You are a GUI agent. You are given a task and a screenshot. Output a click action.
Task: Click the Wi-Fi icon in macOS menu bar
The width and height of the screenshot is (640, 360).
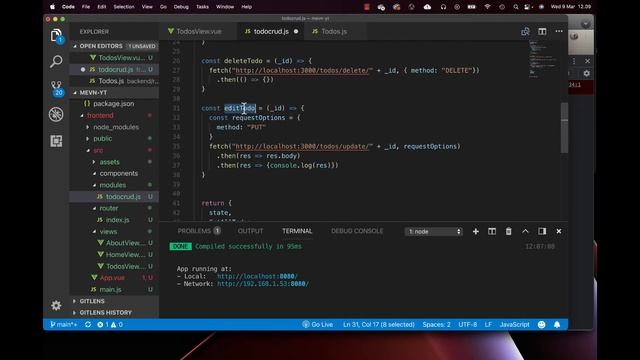tap(487, 7)
